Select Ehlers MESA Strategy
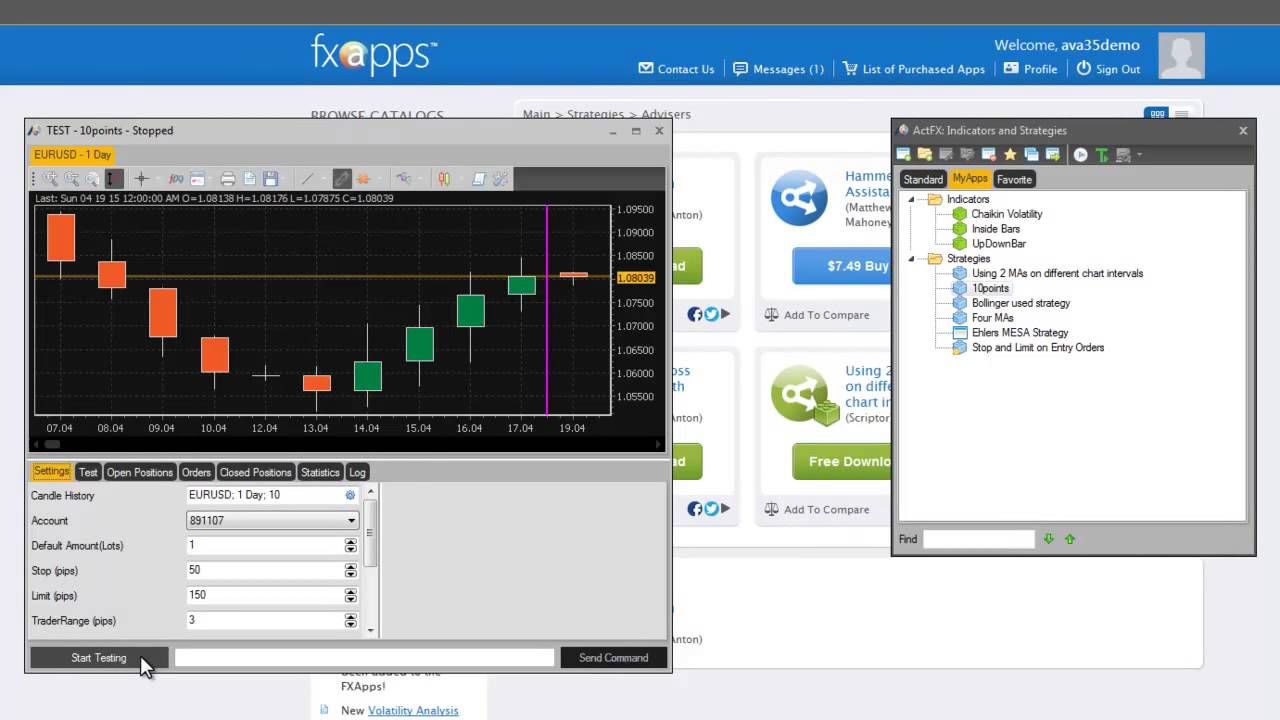This screenshot has height=720, width=1280. click(x=1019, y=333)
